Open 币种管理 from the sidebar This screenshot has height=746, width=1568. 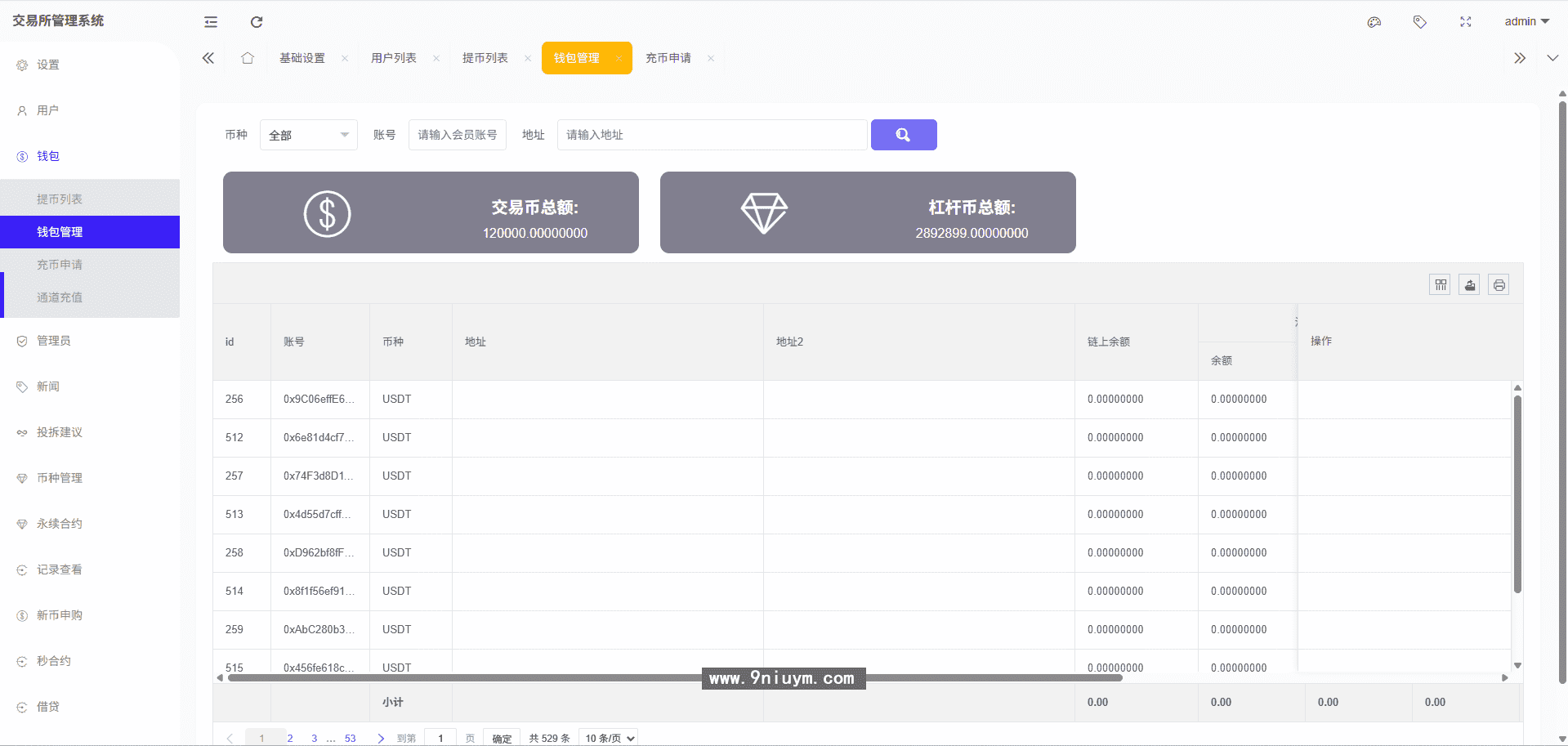pos(60,477)
